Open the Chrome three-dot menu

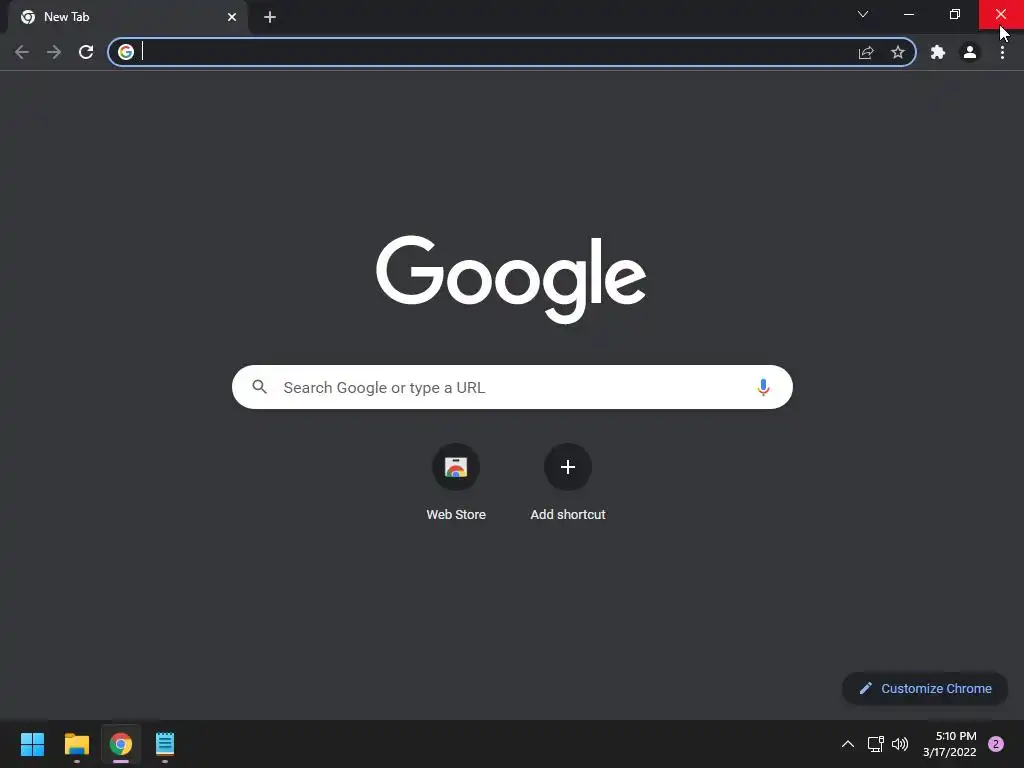point(1002,52)
